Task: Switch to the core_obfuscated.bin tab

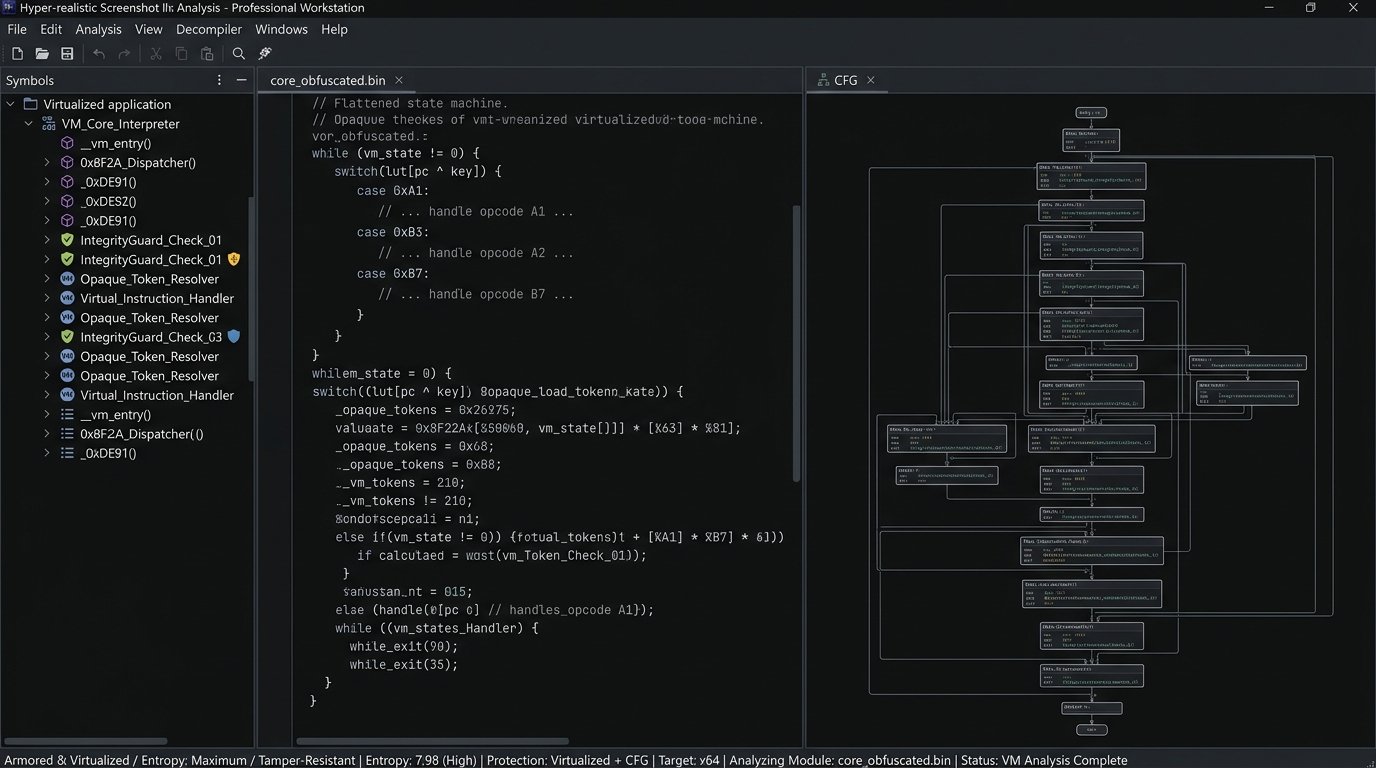Action: 328,80
